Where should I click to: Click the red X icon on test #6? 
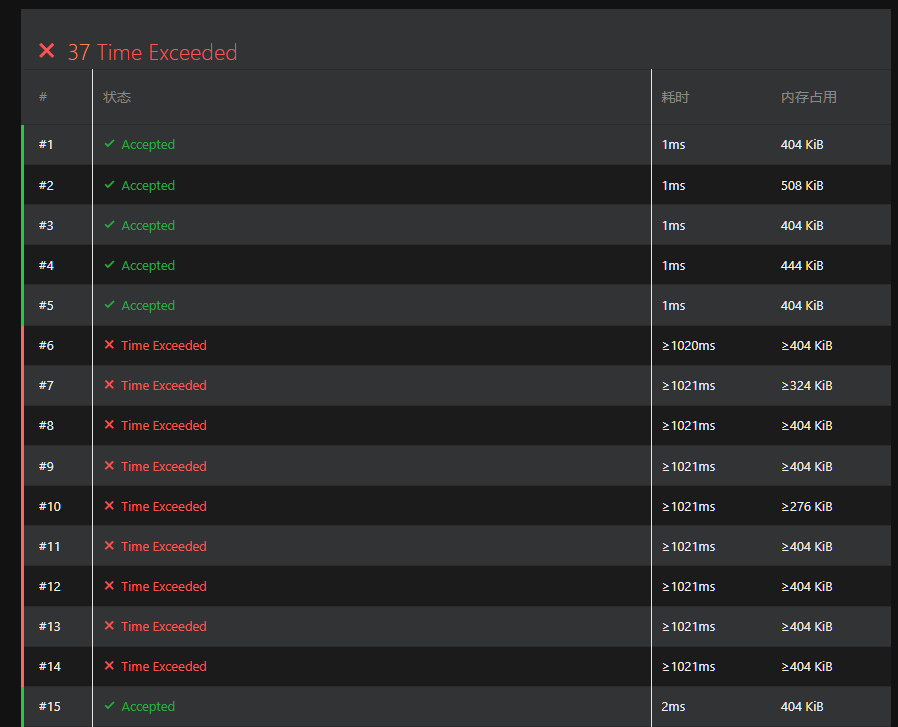tap(110, 345)
